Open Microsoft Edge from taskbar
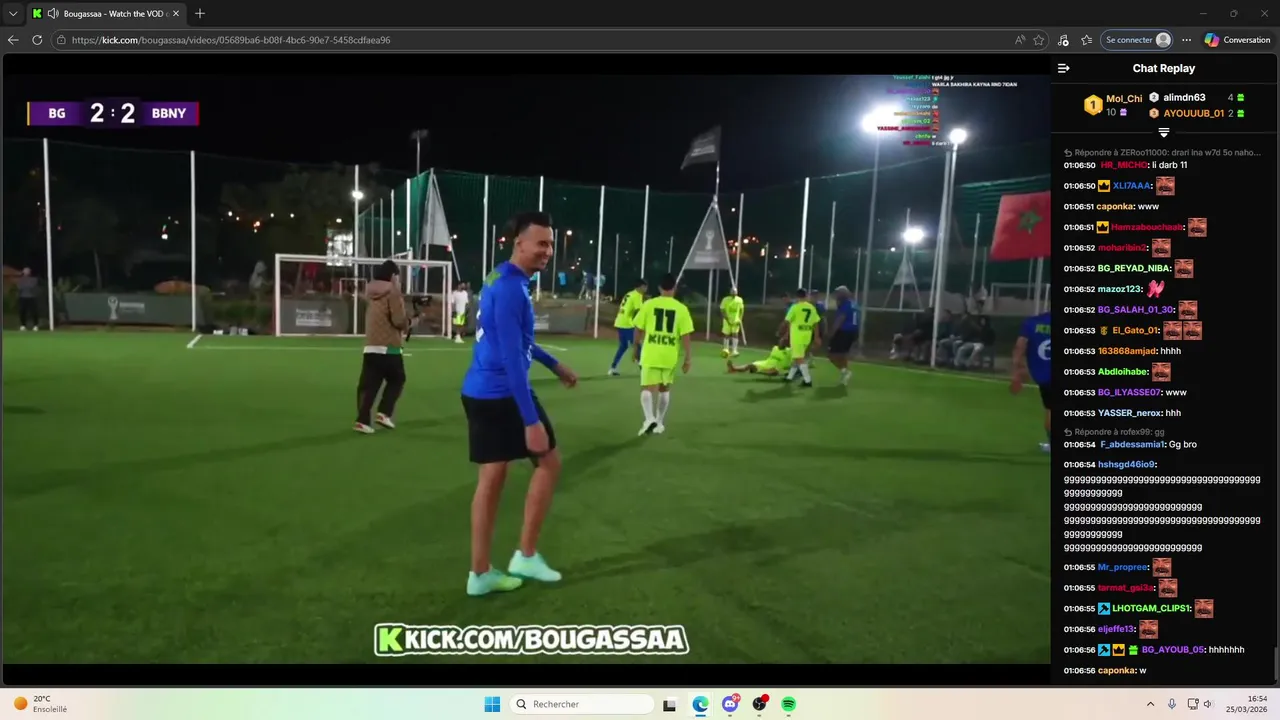This screenshot has width=1280, height=720. coord(700,704)
